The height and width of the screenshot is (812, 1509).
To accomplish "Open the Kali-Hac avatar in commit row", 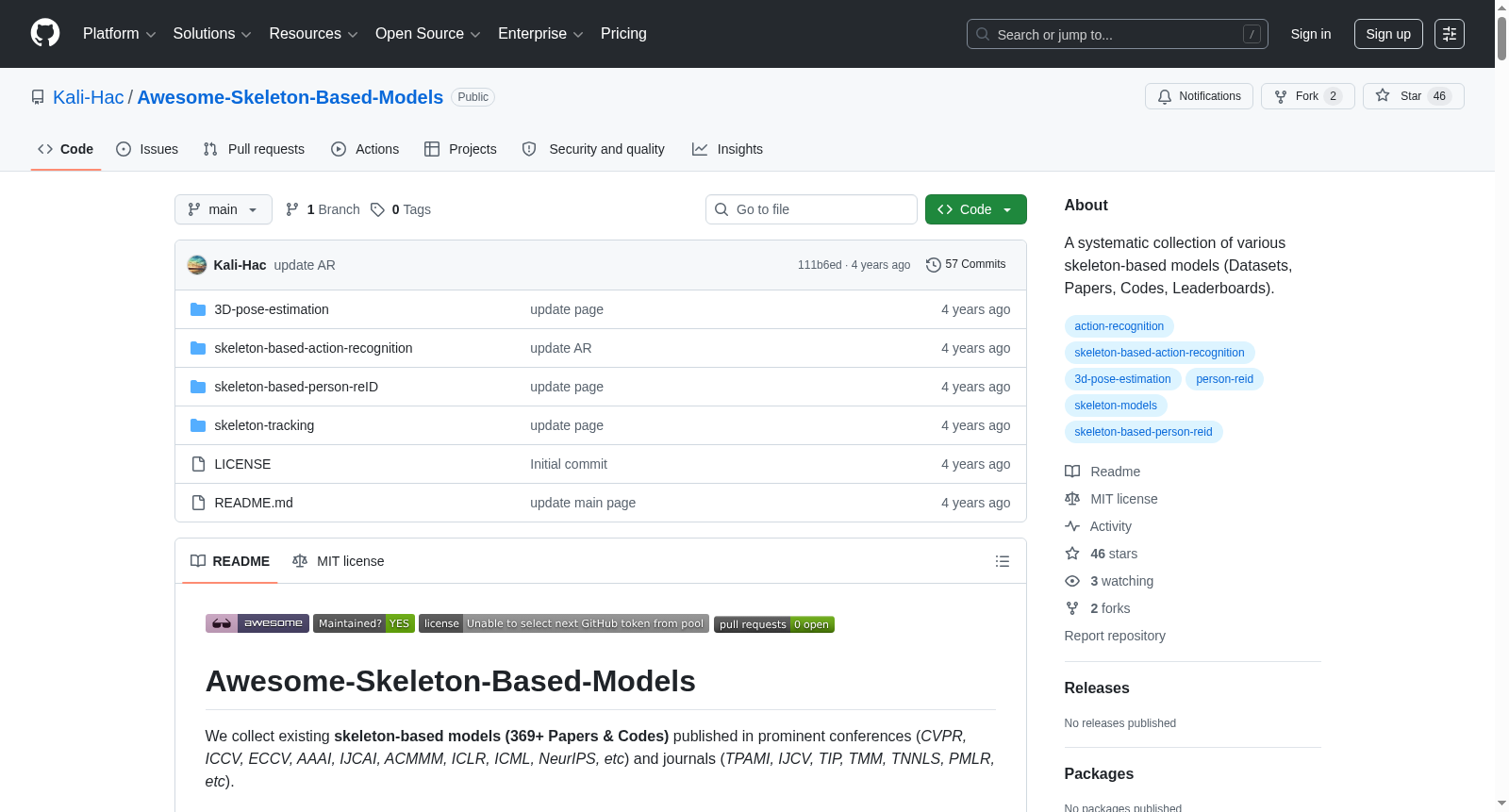I will click(x=197, y=265).
